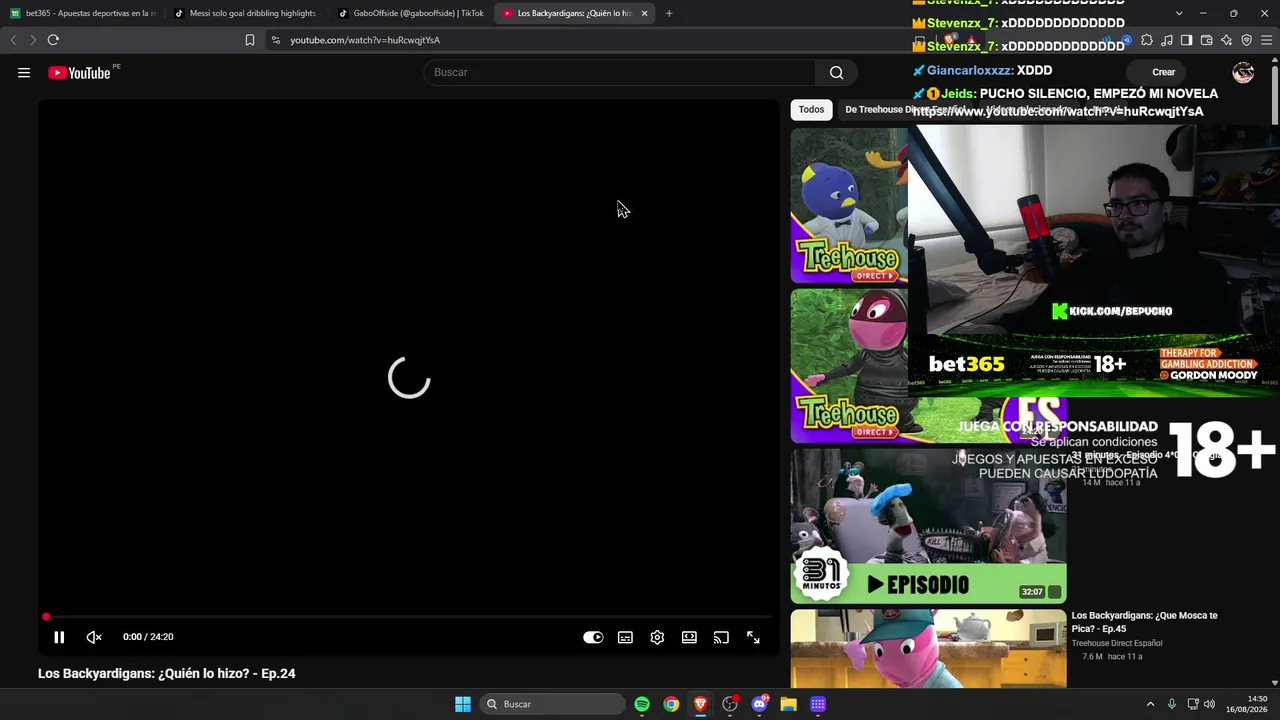Image resolution: width=1280 pixels, height=720 pixels.
Task: Open the browser extensions puzzle icon
Action: pos(1147,40)
